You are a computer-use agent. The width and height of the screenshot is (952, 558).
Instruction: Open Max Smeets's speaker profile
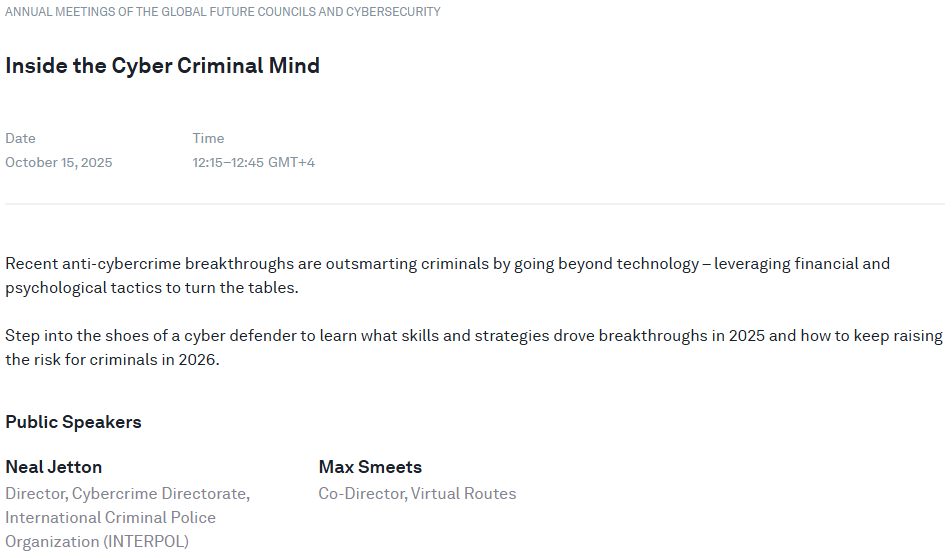370,467
